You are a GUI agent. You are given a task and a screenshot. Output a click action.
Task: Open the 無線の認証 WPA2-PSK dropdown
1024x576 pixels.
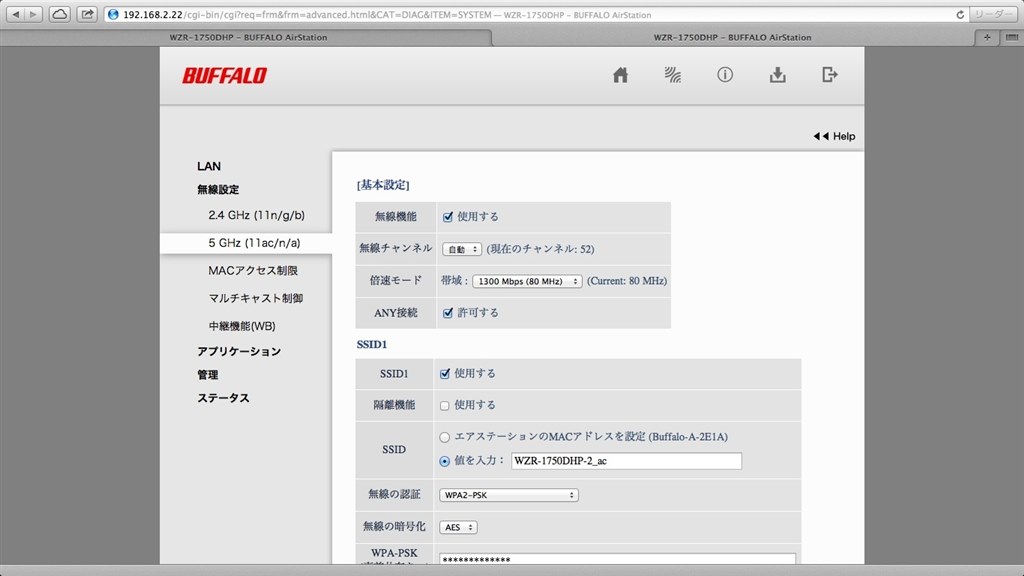[x=509, y=495]
